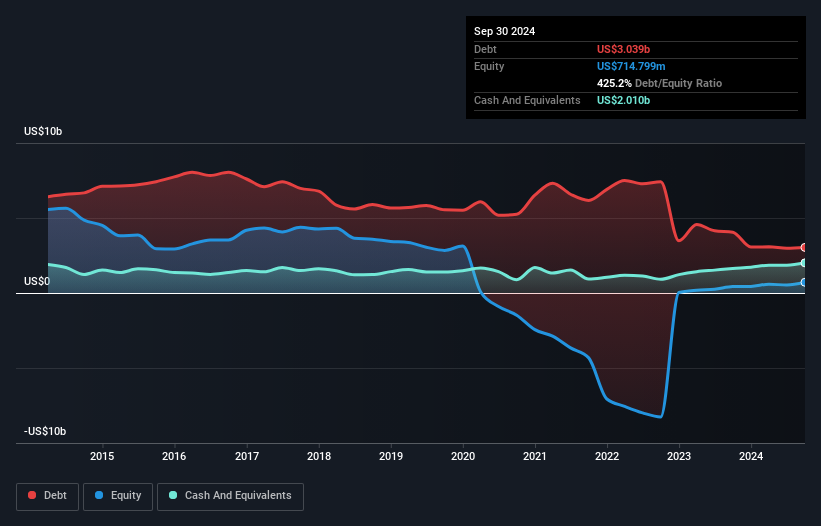
Task: Select the teal Cash endpoint marker
Action: click(x=804, y=263)
